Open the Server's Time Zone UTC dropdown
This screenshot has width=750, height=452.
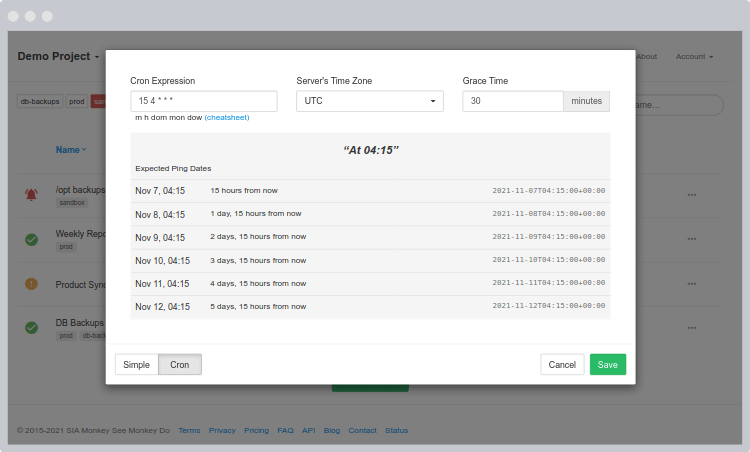[370, 101]
